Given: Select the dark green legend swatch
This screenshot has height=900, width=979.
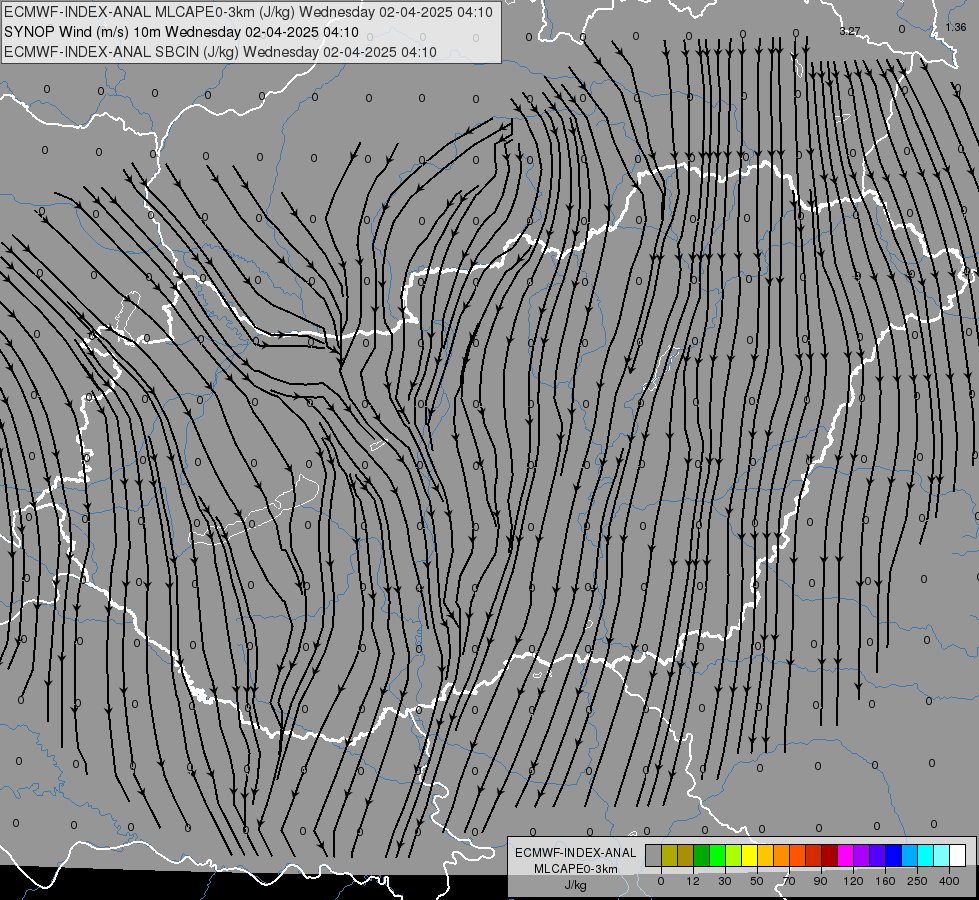Looking at the screenshot, I should [x=702, y=856].
